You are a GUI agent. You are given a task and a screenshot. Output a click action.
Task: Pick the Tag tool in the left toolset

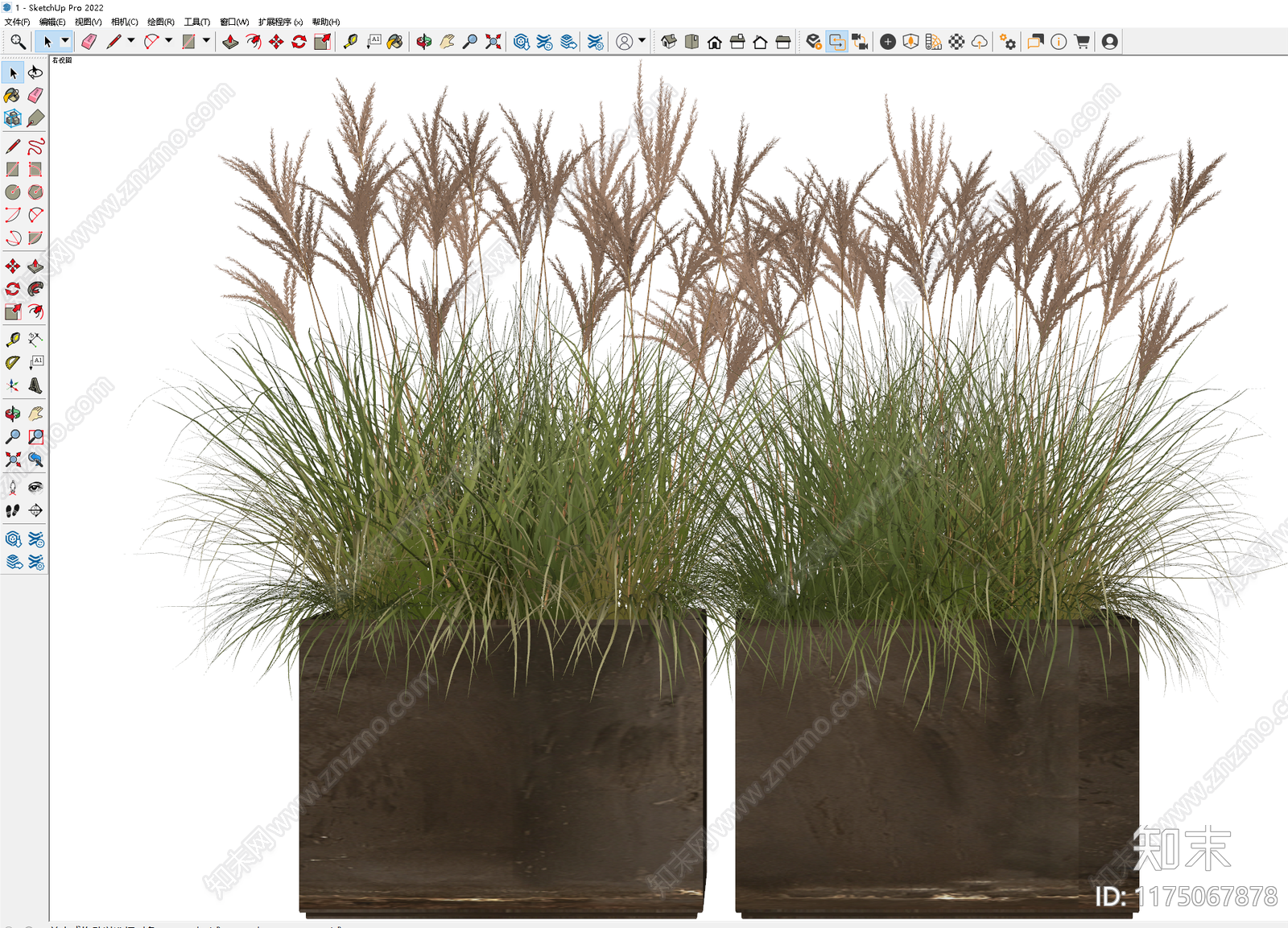point(35,118)
